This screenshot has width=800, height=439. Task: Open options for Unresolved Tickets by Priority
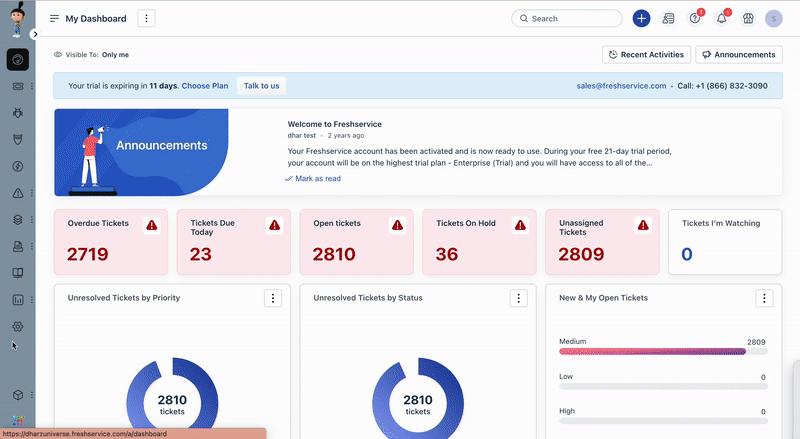click(273, 298)
